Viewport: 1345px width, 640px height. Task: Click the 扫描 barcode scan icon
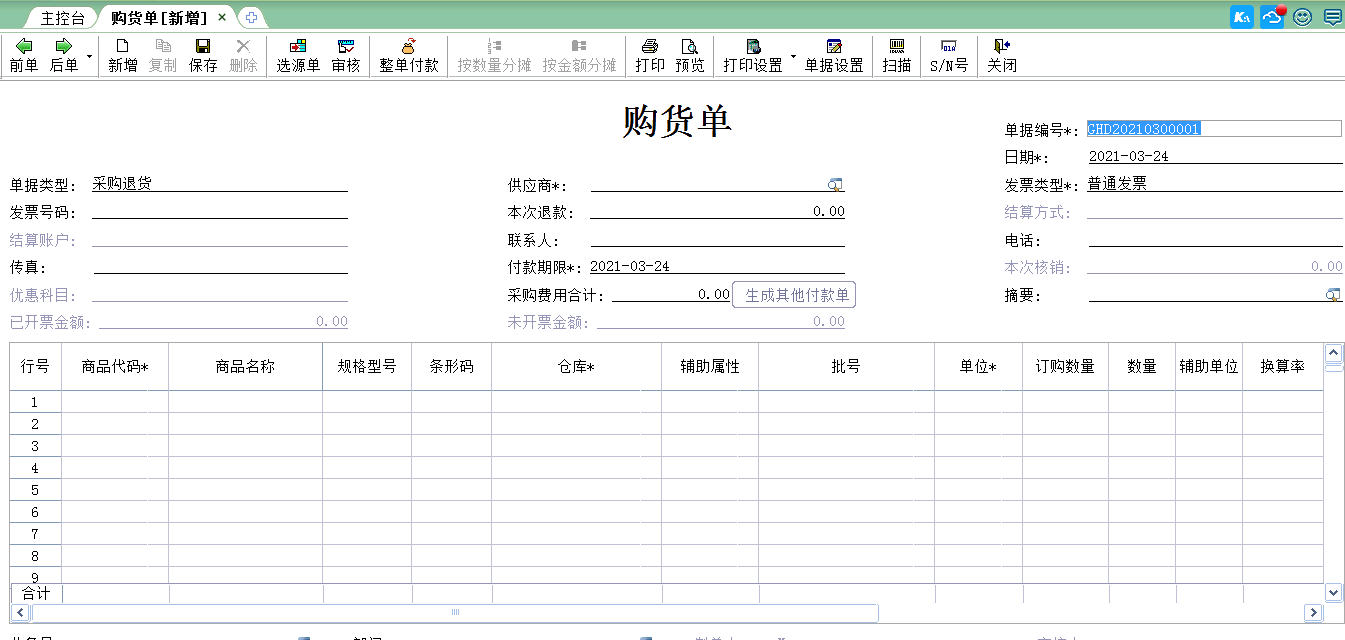pos(896,56)
